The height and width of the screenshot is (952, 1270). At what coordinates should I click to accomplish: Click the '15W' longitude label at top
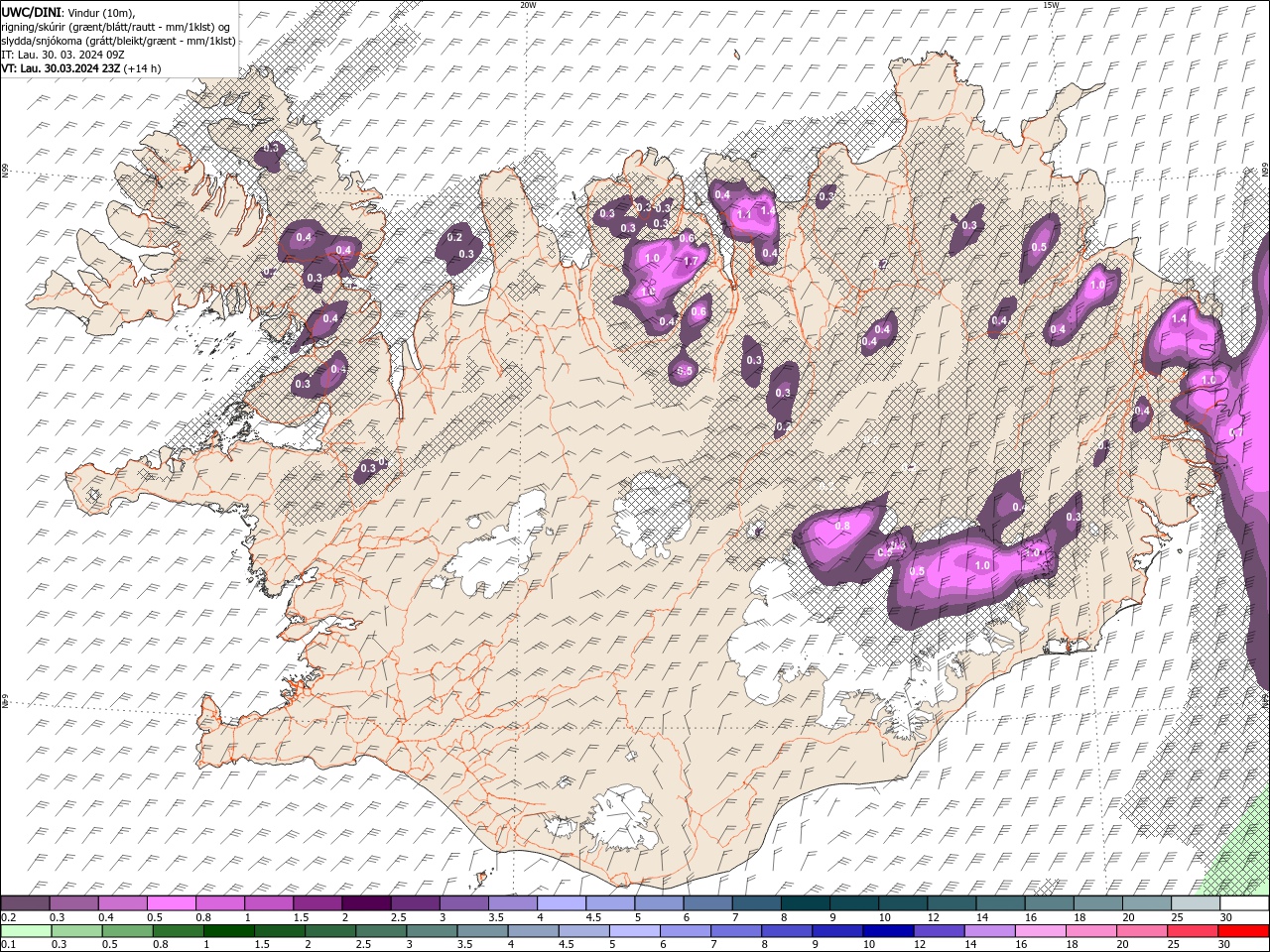point(1051,5)
